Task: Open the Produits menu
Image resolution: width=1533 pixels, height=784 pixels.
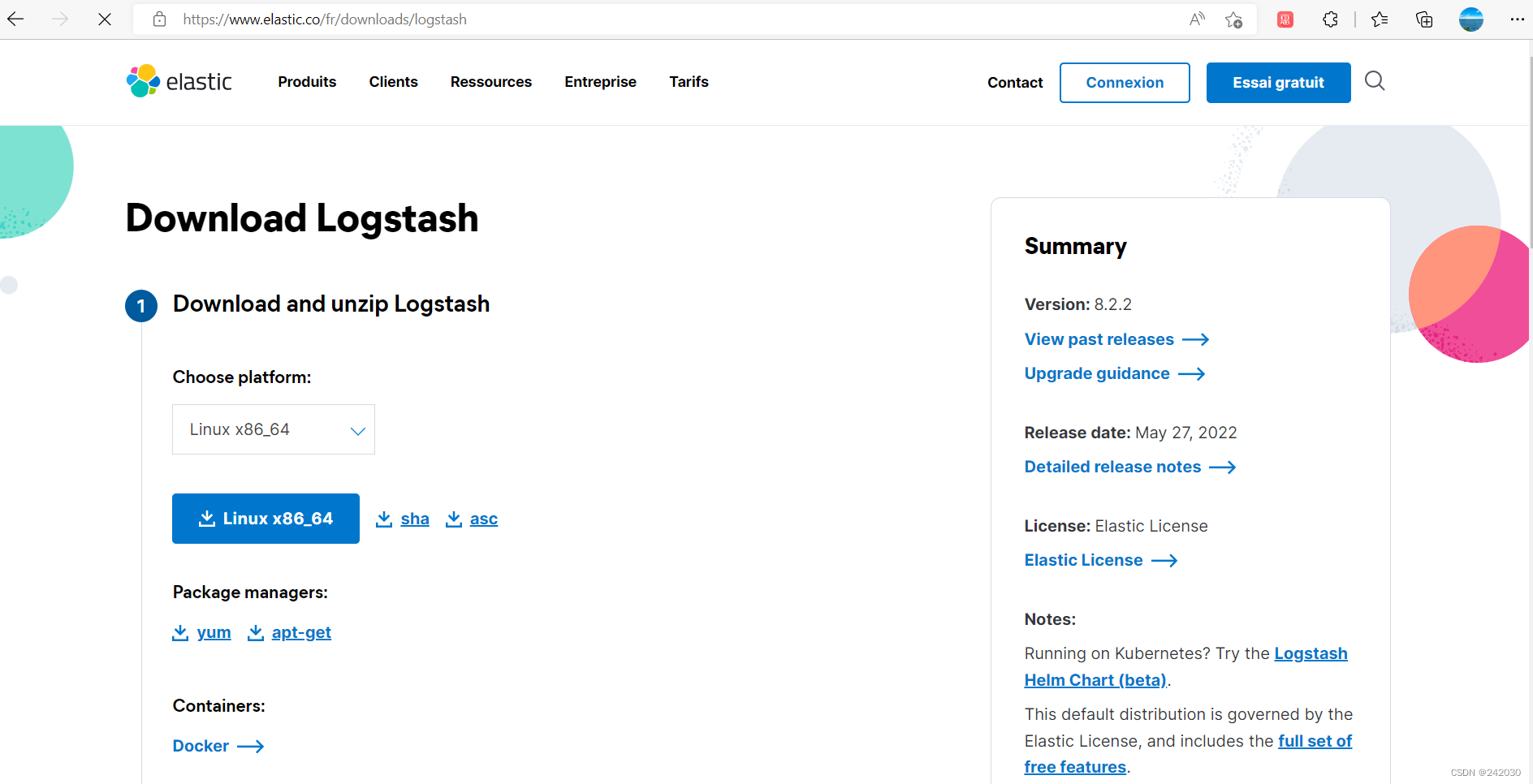Action: click(x=307, y=82)
